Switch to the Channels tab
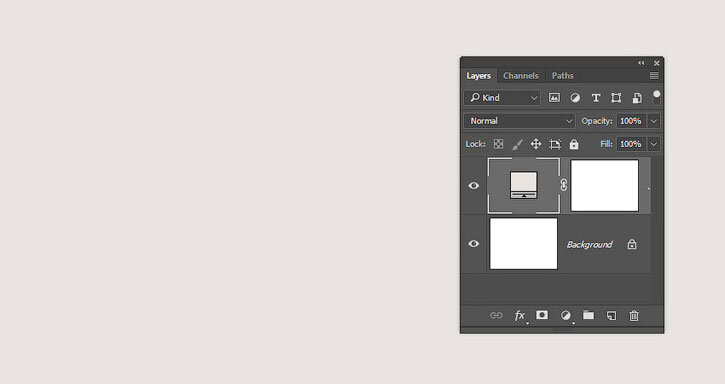This screenshot has height=384, width=725. (521, 75)
